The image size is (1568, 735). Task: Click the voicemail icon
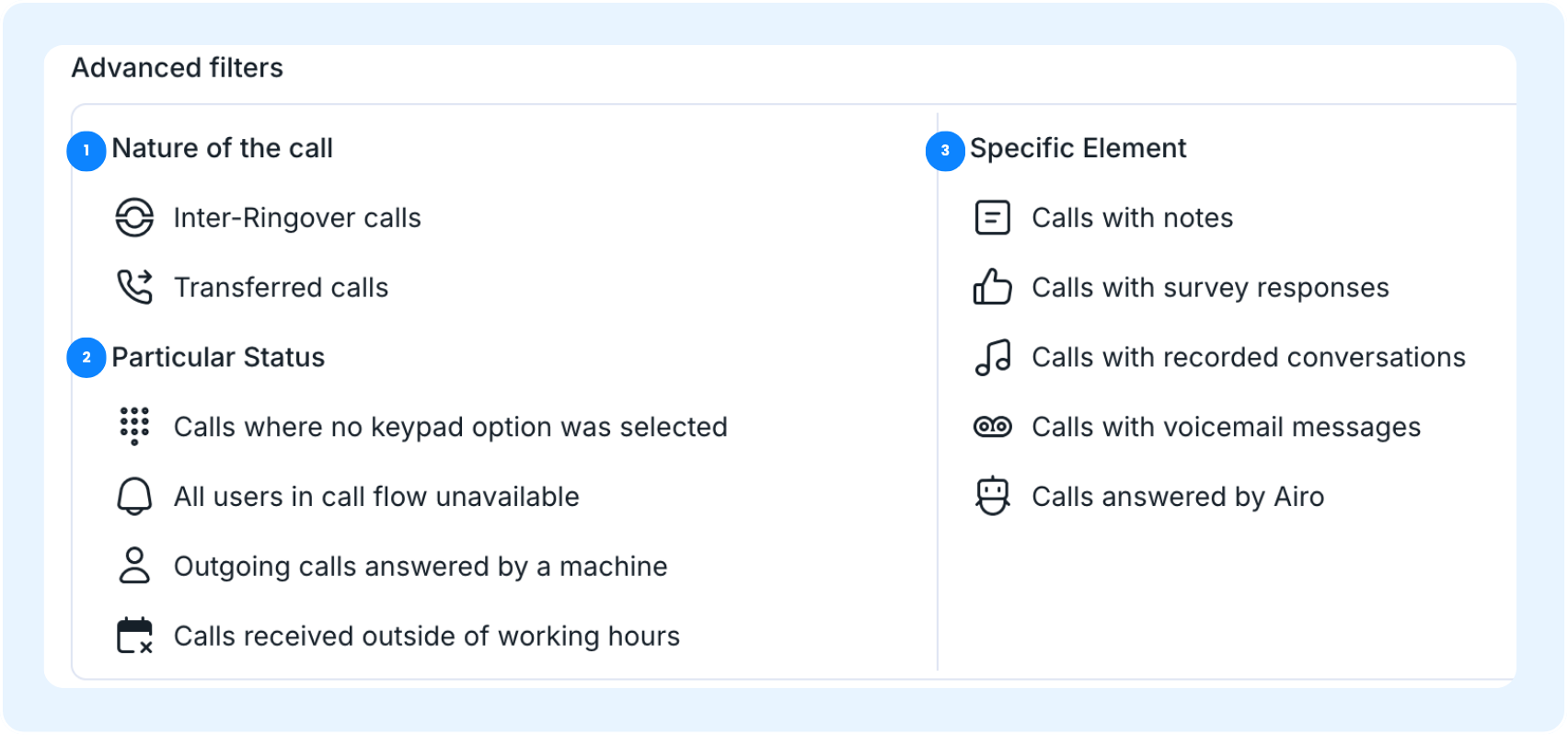tap(992, 427)
